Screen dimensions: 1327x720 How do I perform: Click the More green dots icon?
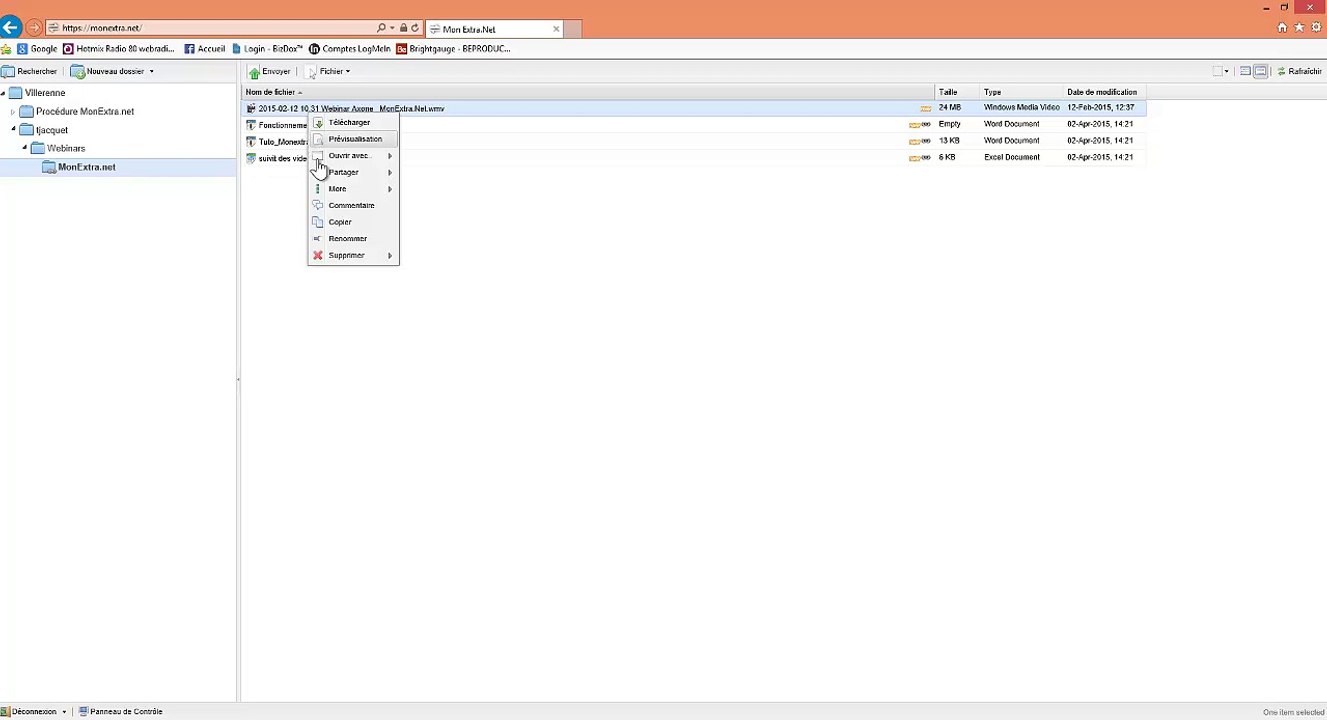coord(318,189)
